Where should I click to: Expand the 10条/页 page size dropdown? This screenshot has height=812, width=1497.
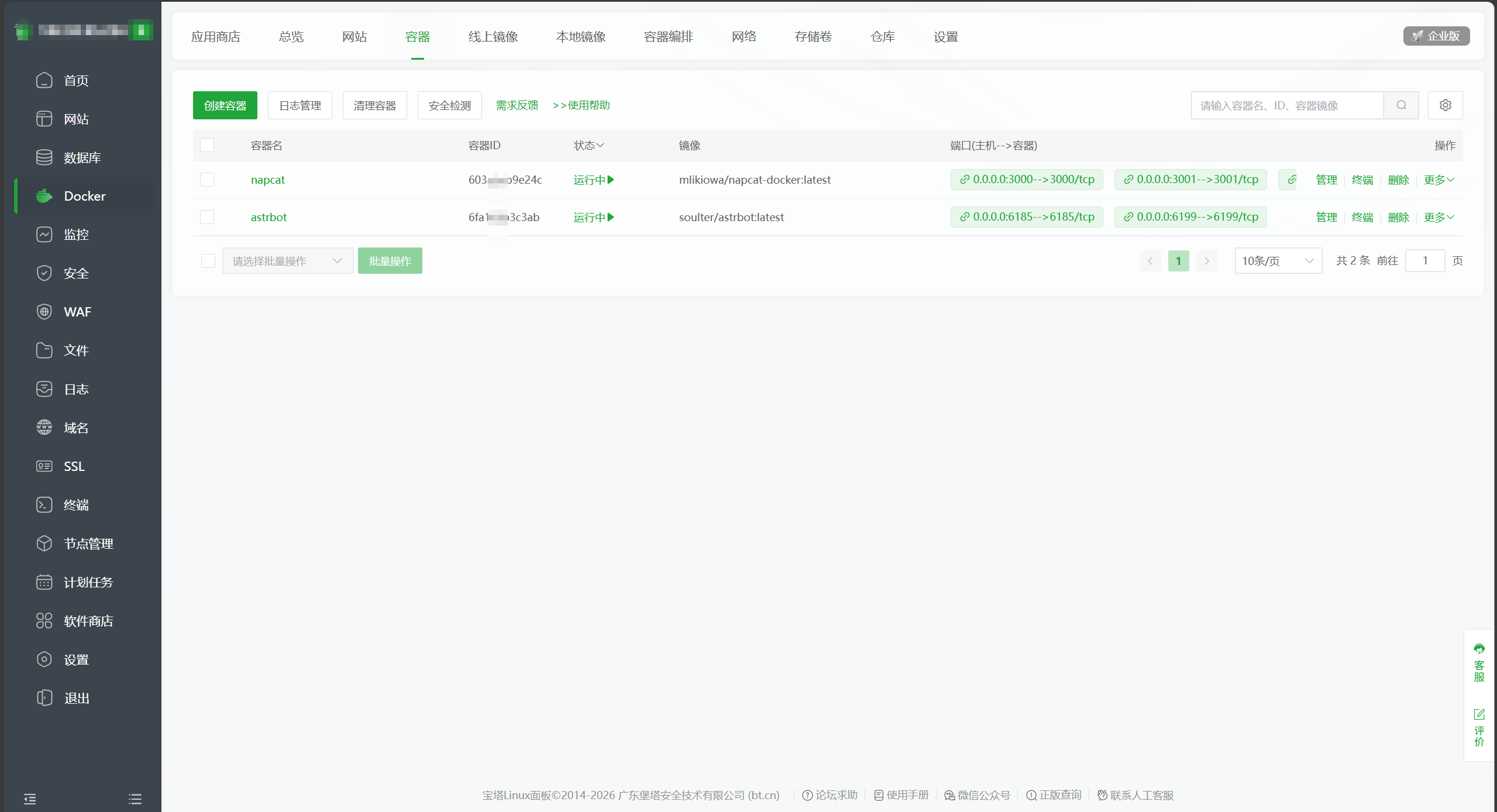1278,261
